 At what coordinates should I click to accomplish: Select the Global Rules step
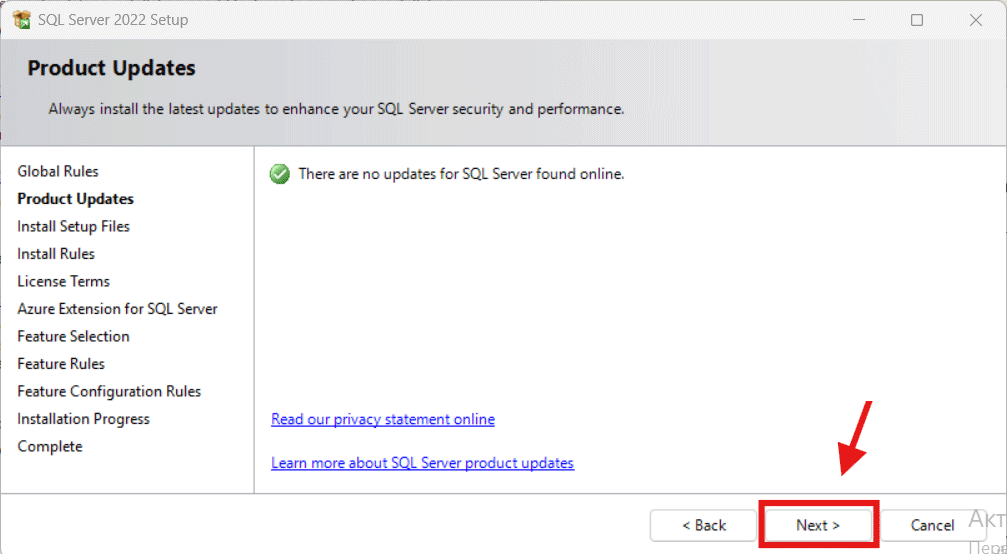pyautogui.click(x=58, y=172)
